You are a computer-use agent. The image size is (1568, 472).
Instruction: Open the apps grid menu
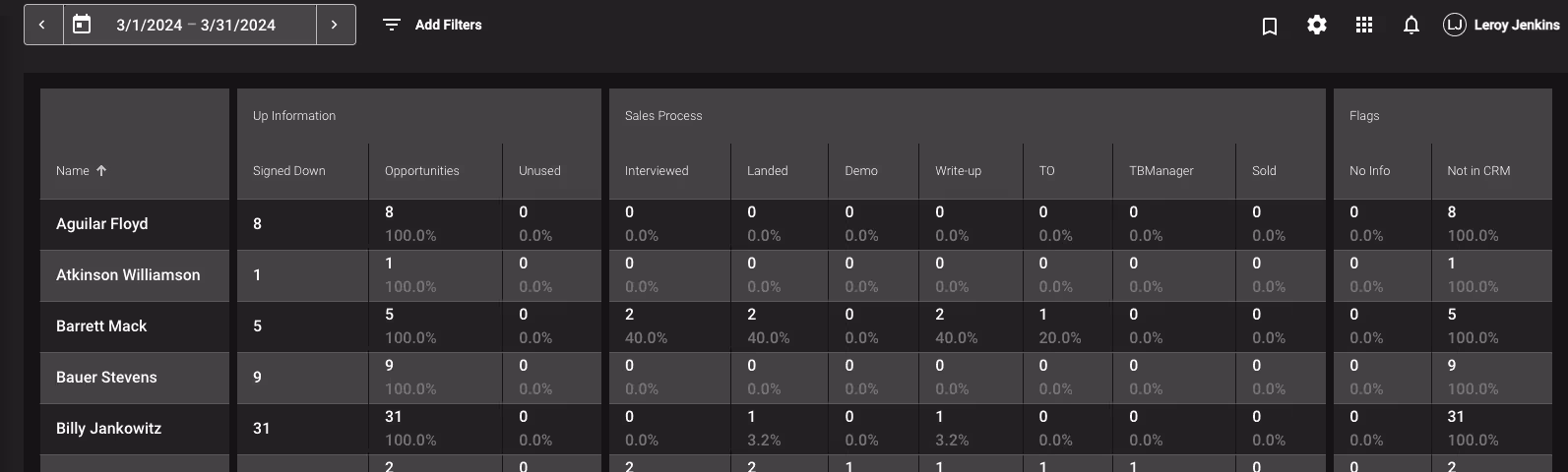coord(1364,25)
